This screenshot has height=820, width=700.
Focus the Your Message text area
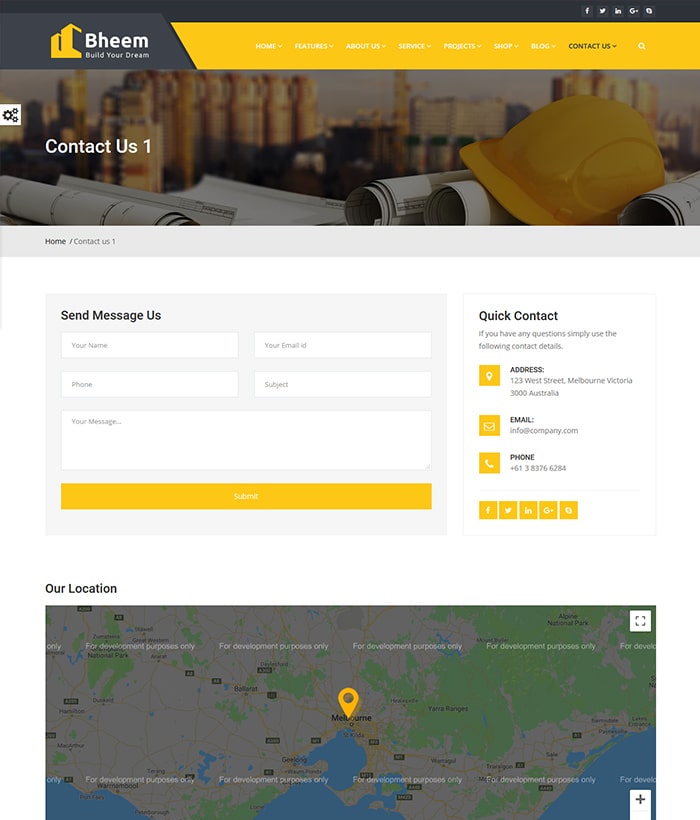click(245, 440)
